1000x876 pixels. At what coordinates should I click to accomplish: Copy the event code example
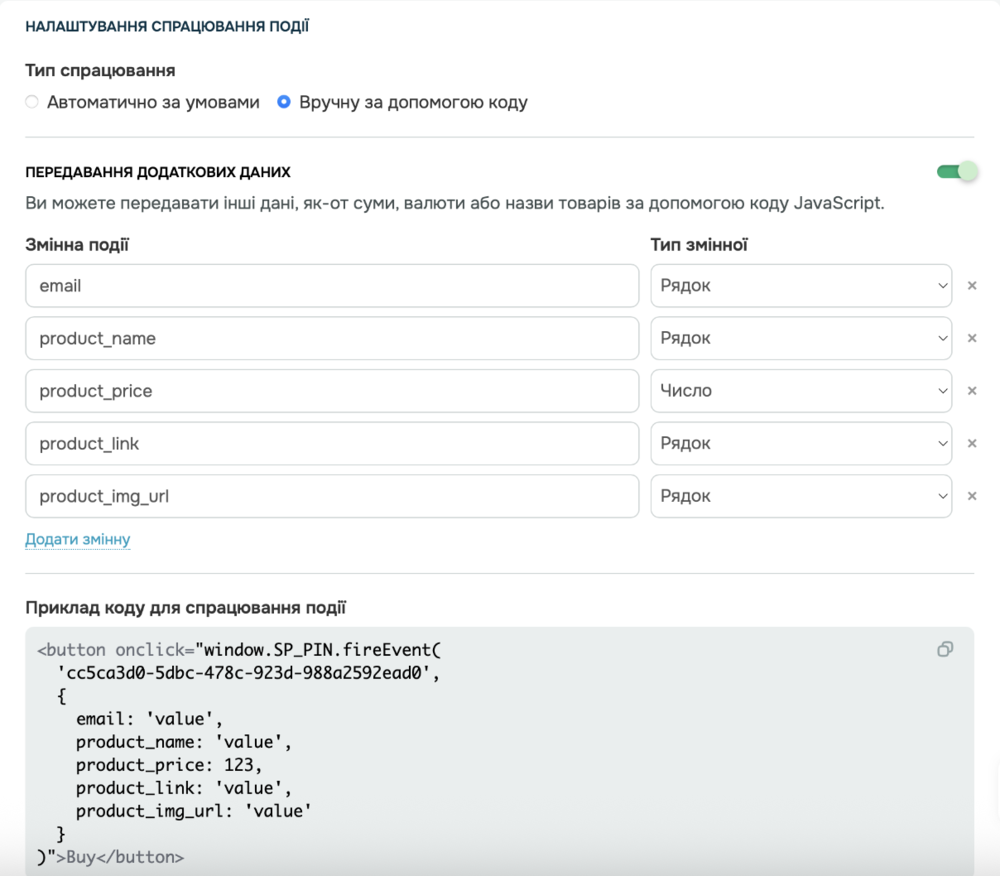944,650
